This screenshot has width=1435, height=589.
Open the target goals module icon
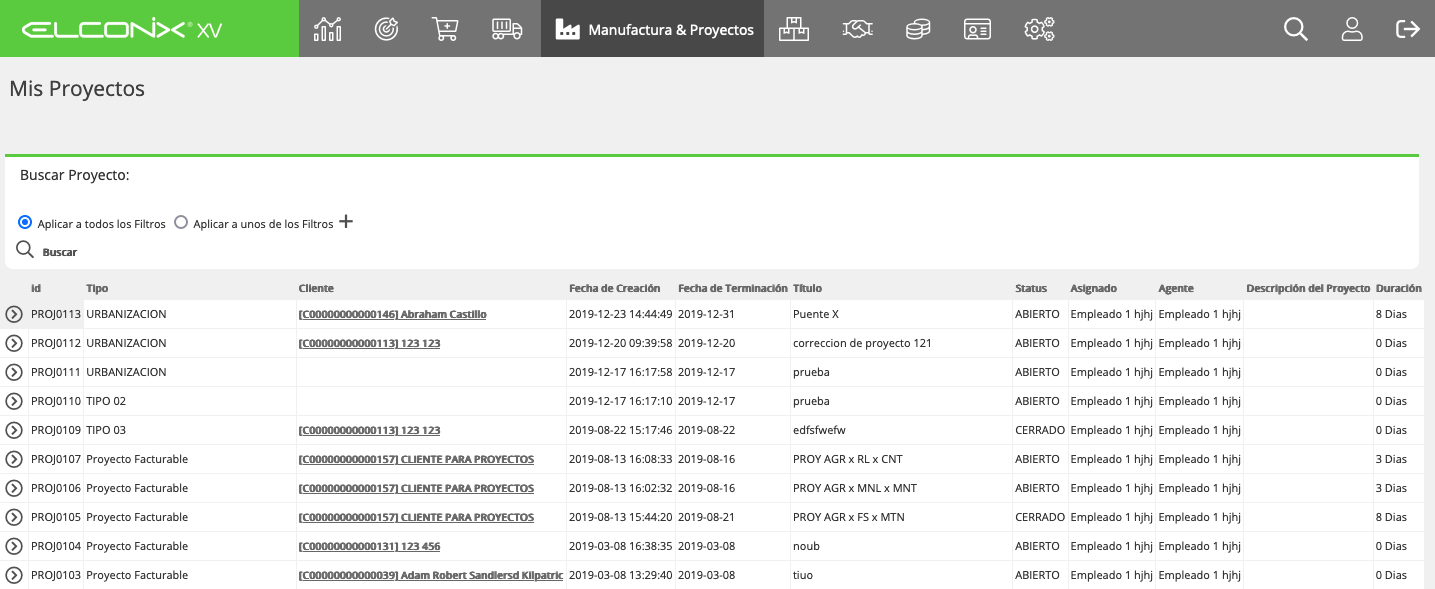click(386, 29)
